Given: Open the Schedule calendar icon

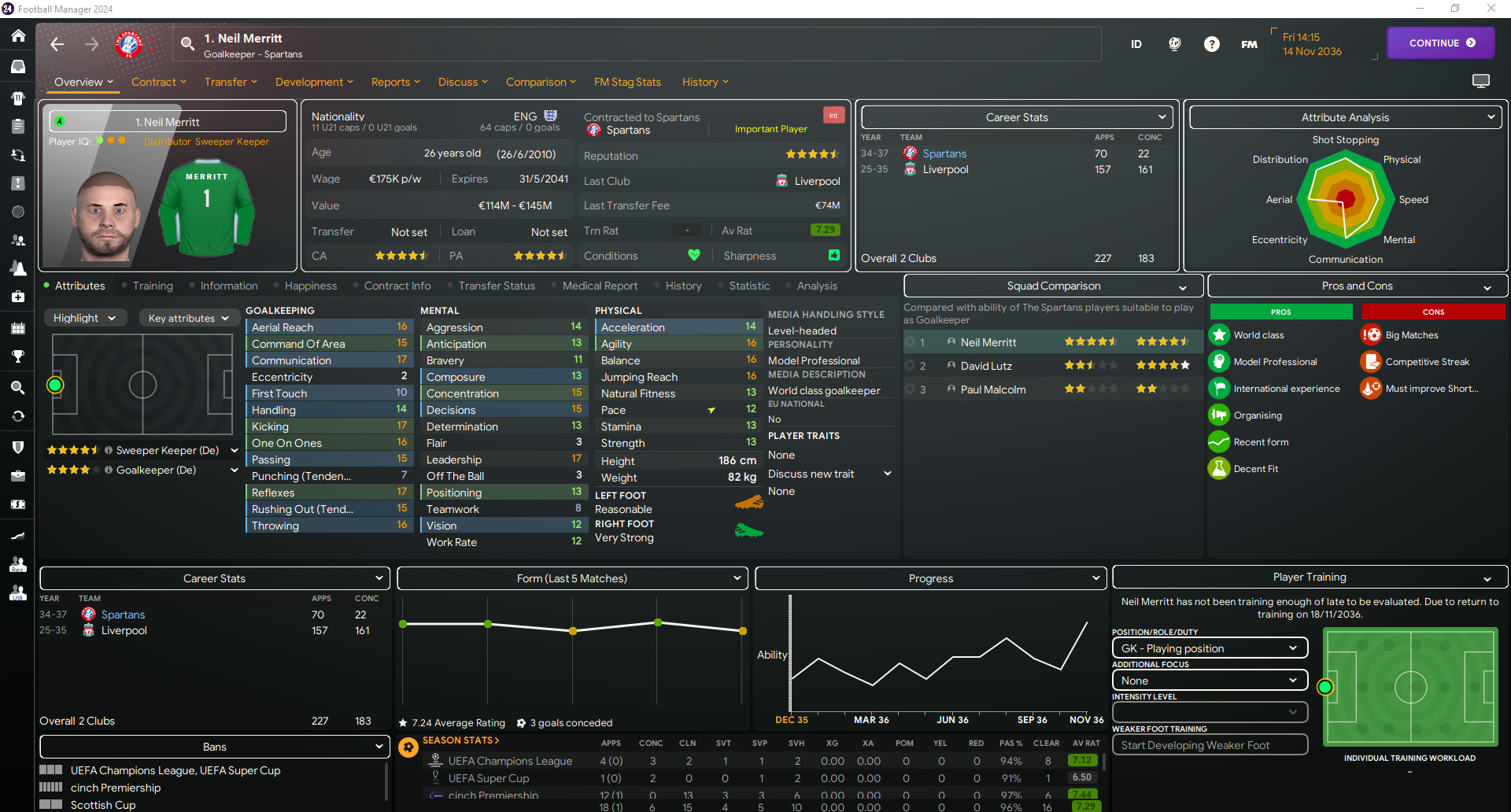Looking at the screenshot, I should click(18, 327).
